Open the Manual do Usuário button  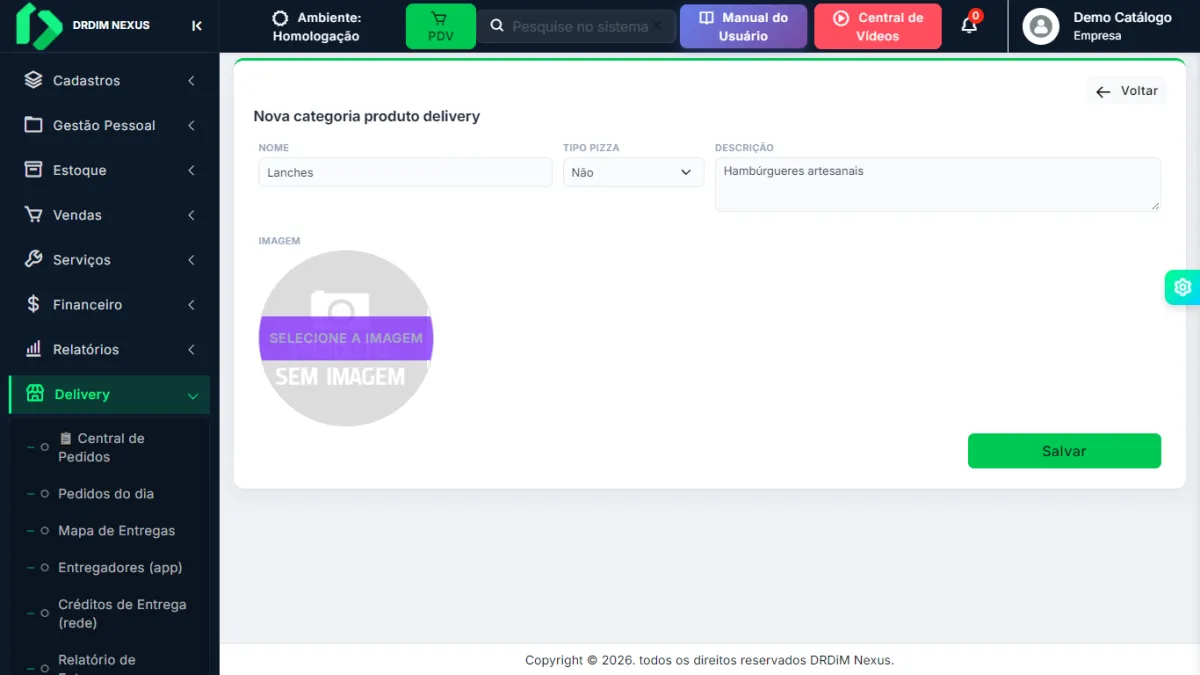tap(743, 26)
